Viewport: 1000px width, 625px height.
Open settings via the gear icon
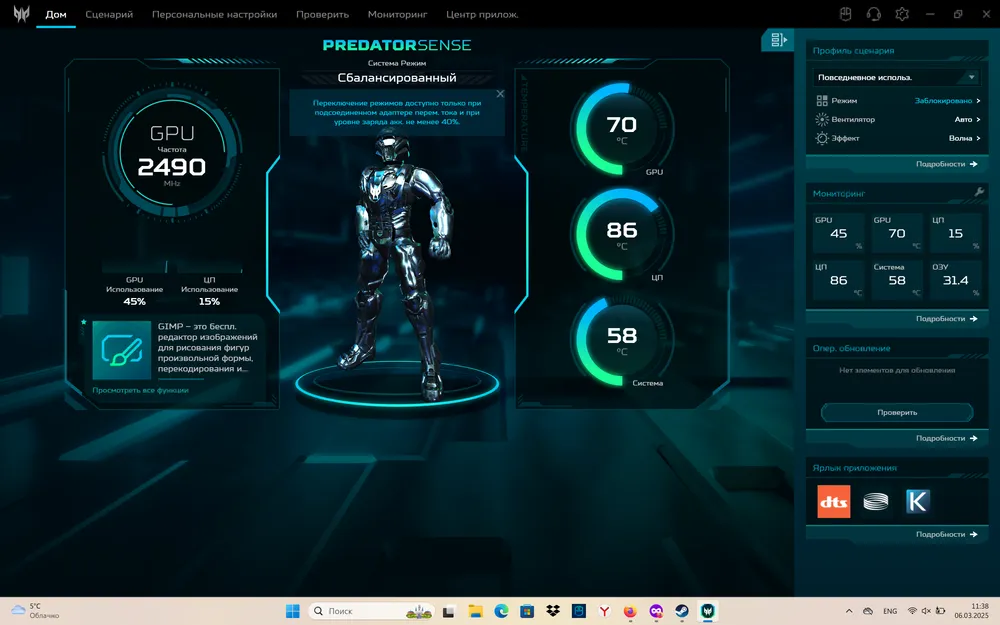pyautogui.click(x=902, y=14)
